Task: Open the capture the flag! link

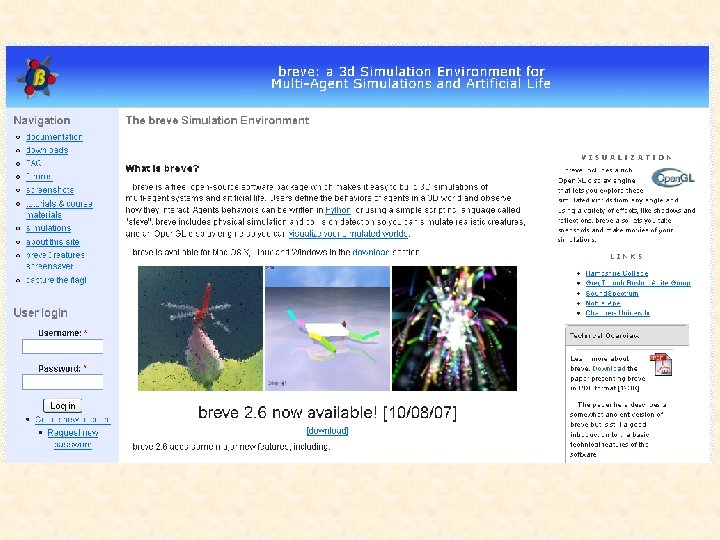Action: coord(56,280)
